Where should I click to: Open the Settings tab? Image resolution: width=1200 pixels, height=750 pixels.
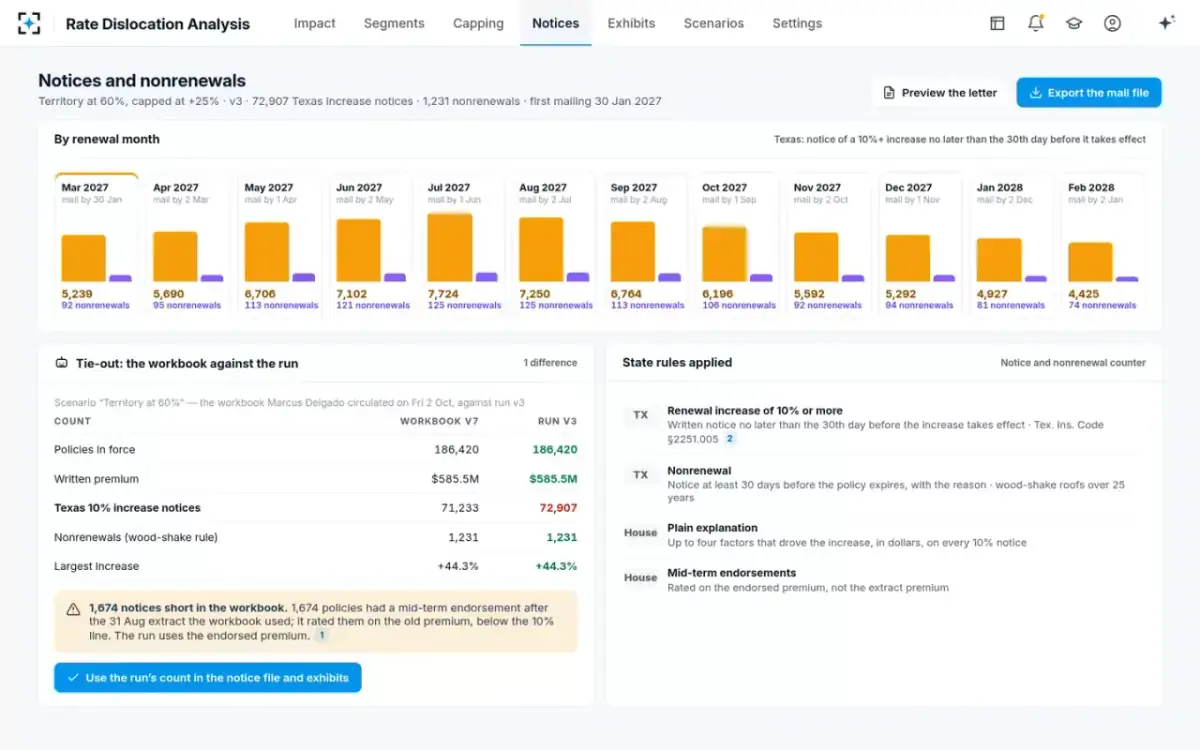797,23
